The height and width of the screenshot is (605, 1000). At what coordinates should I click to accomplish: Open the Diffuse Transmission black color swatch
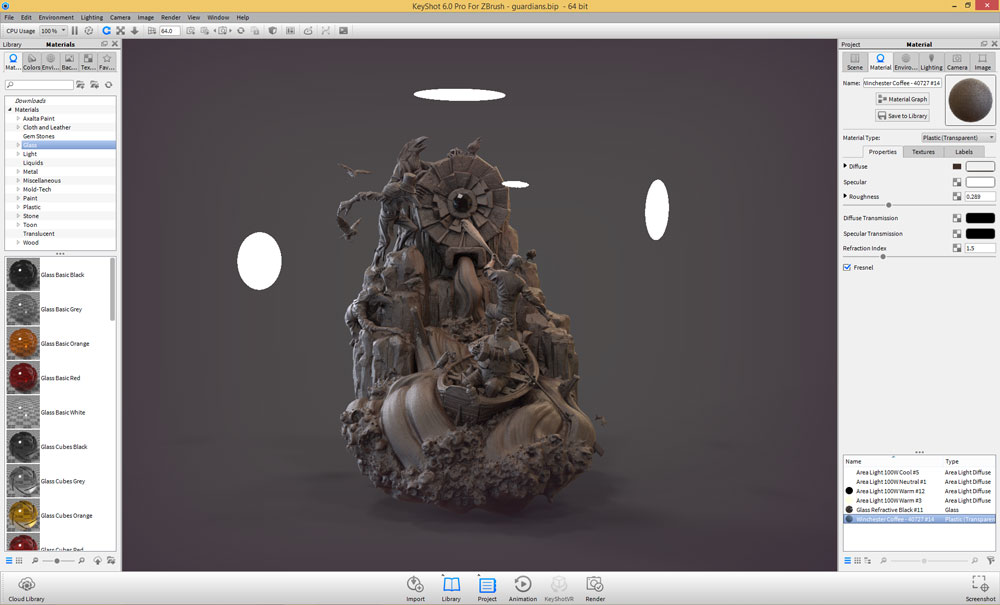(x=980, y=218)
